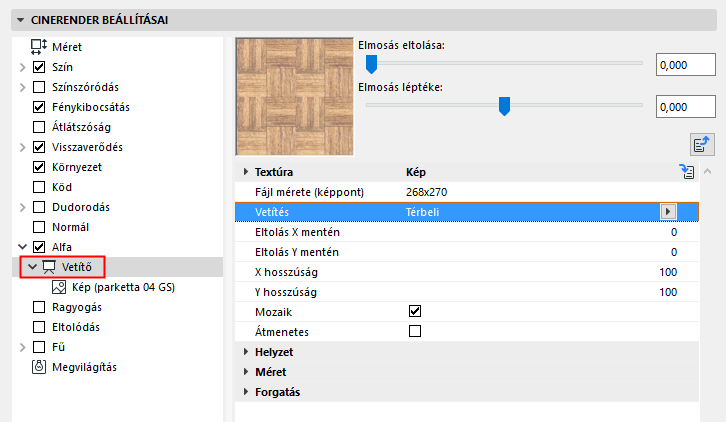
Task: Check the Fű checkbox
Action: click(x=39, y=347)
